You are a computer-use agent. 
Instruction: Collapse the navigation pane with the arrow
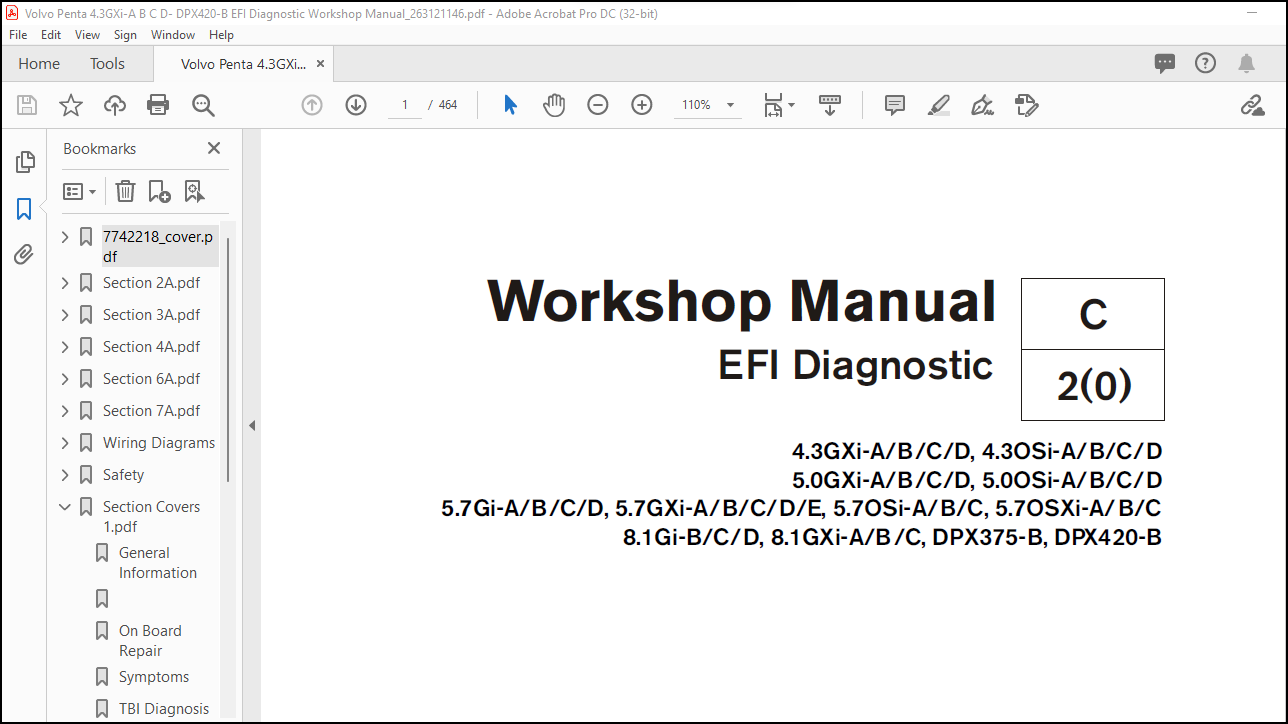coord(252,425)
